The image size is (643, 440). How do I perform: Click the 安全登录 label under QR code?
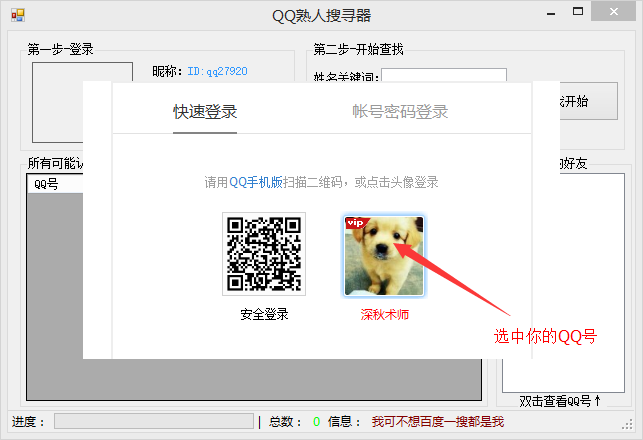pos(264,314)
